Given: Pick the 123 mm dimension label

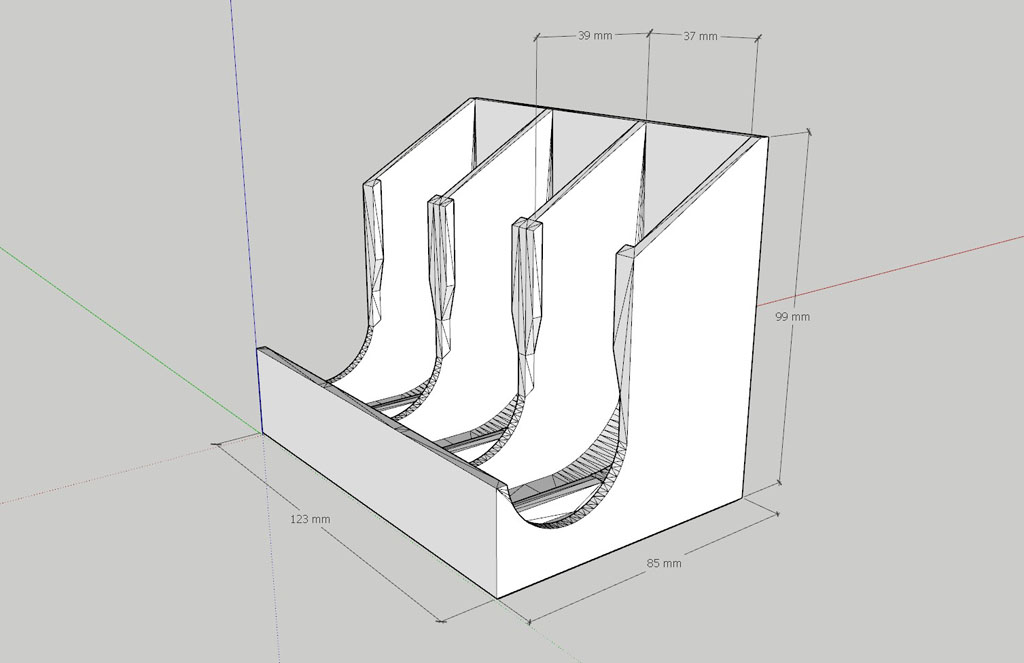Looking at the screenshot, I should click(310, 519).
